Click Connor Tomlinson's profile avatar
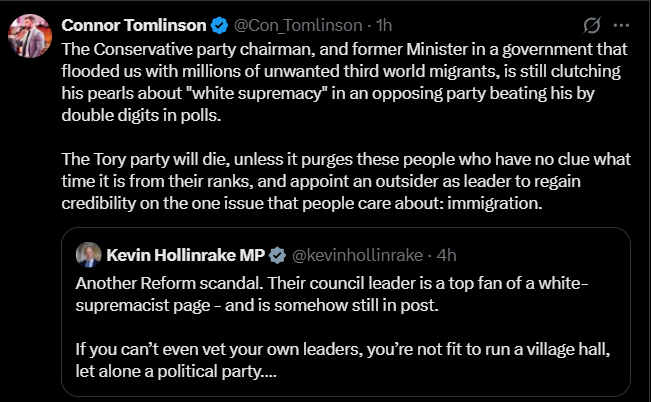The width and height of the screenshot is (651, 402). tap(30, 37)
